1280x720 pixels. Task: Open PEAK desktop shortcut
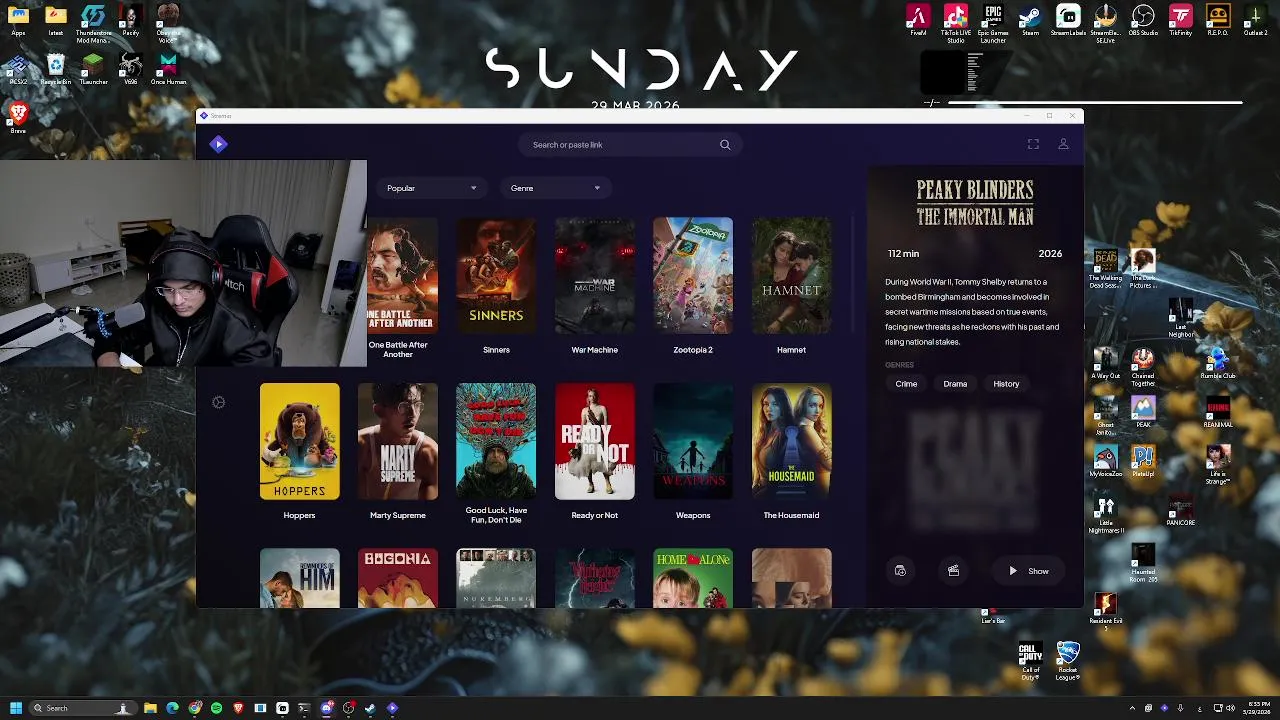(1143, 412)
